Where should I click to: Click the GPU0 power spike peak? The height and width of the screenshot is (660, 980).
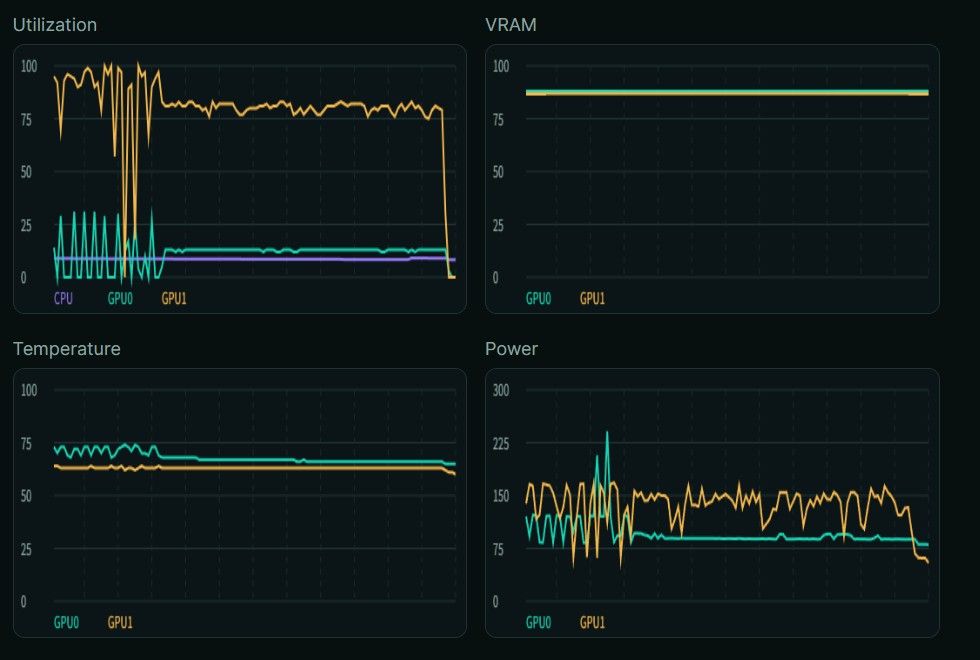pos(607,433)
